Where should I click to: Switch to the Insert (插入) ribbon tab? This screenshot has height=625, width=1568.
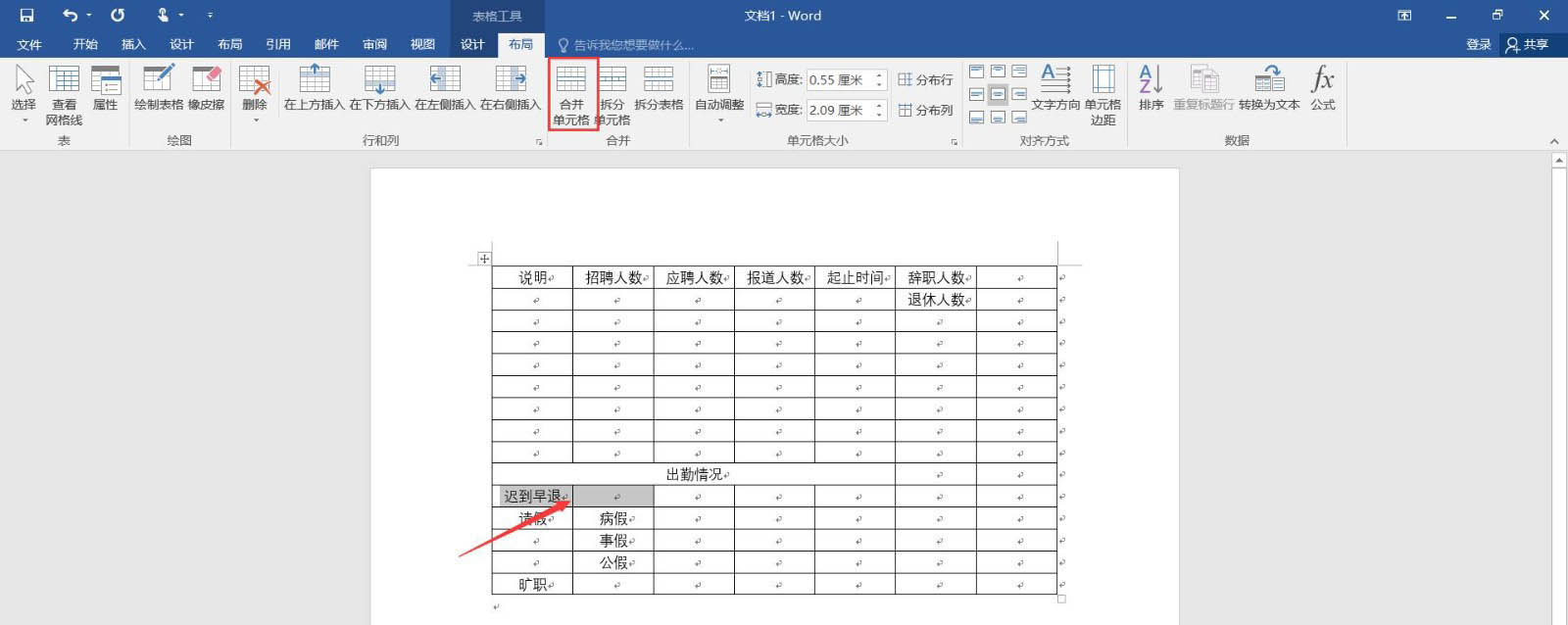click(133, 44)
